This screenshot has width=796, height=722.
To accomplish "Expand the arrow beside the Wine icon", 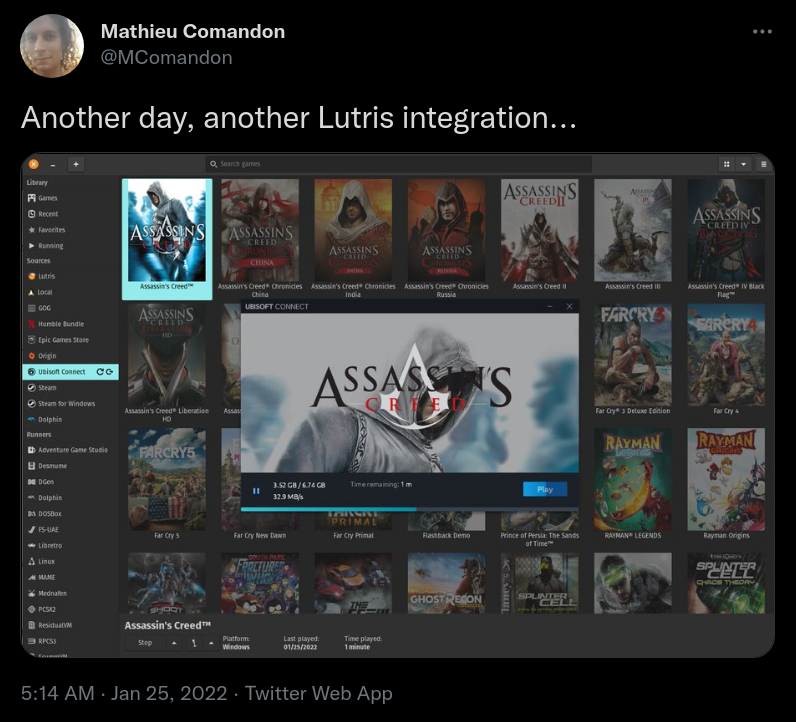I will tap(211, 643).
